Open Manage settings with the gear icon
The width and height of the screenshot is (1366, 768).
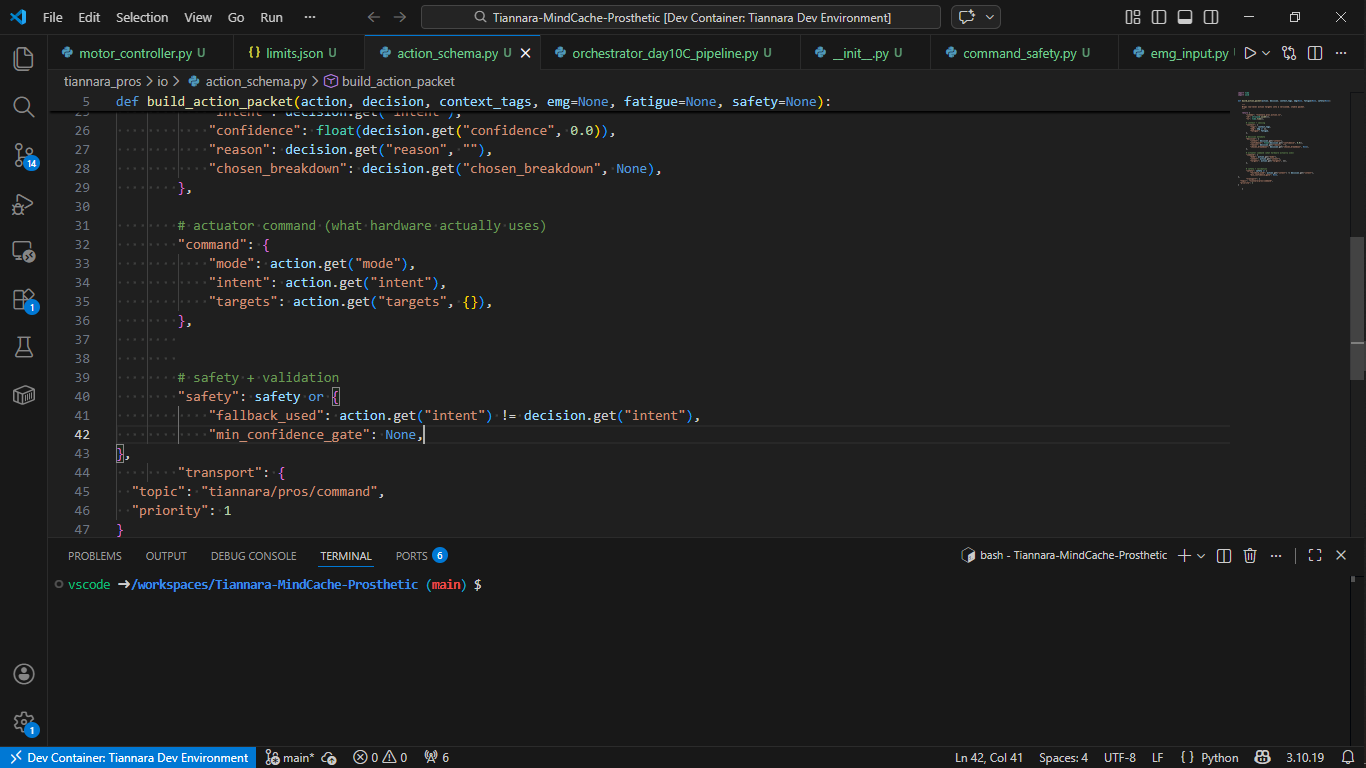[24, 723]
